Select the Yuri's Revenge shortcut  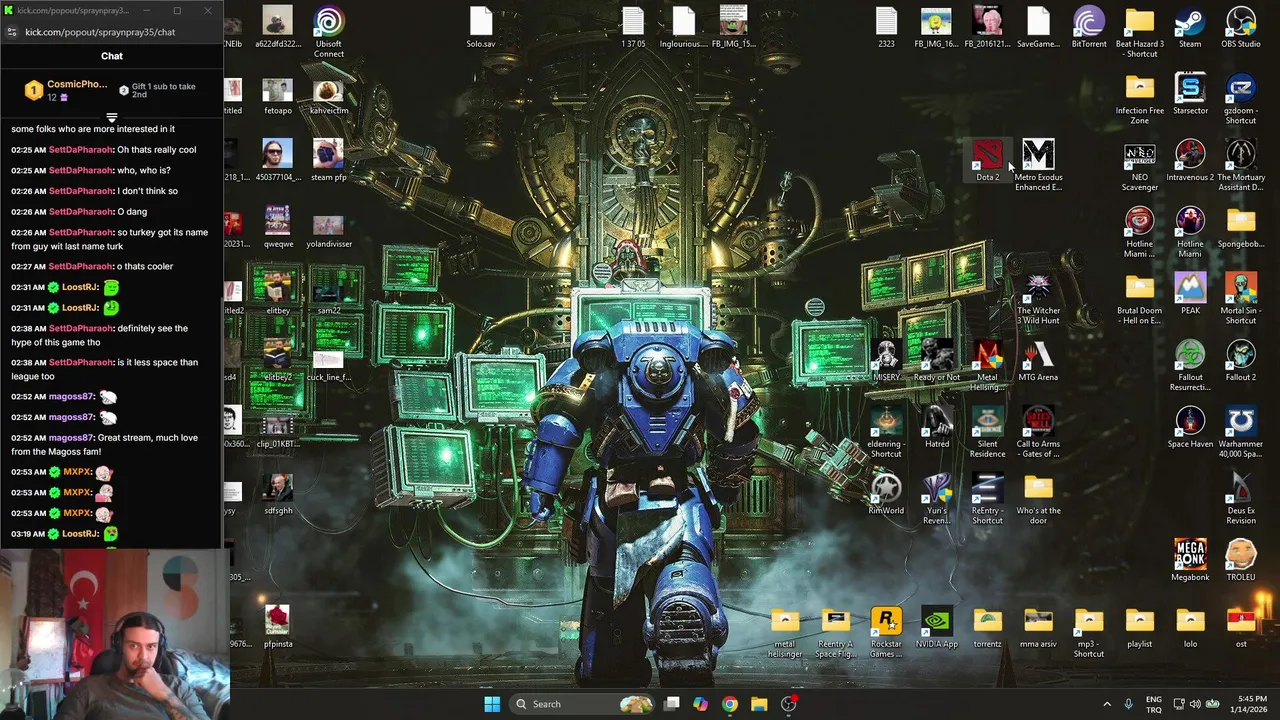pyautogui.click(x=937, y=499)
